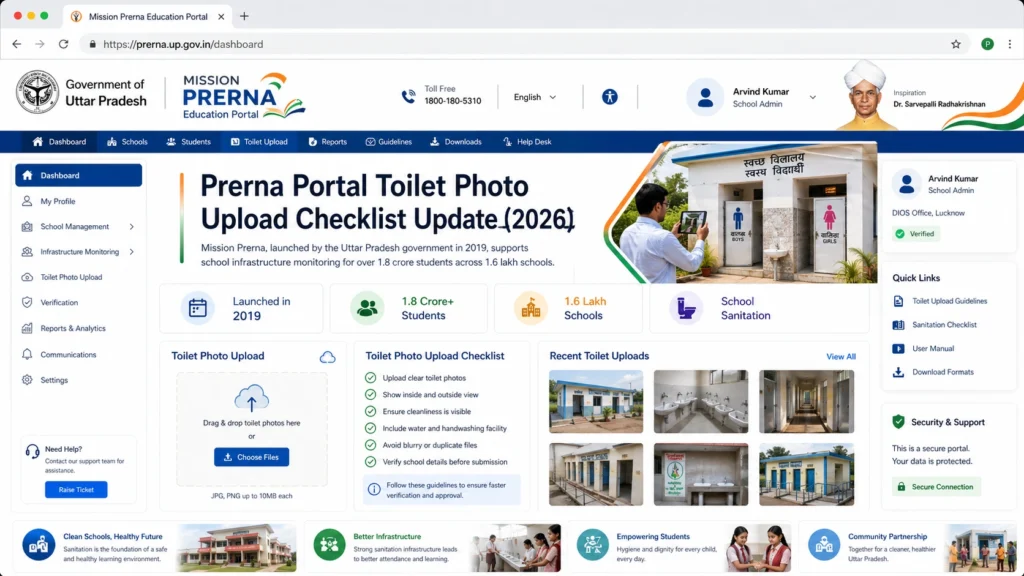The height and width of the screenshot is (576, 1024).
Task: Click the Verified status badge
Action: pos(916,234)
